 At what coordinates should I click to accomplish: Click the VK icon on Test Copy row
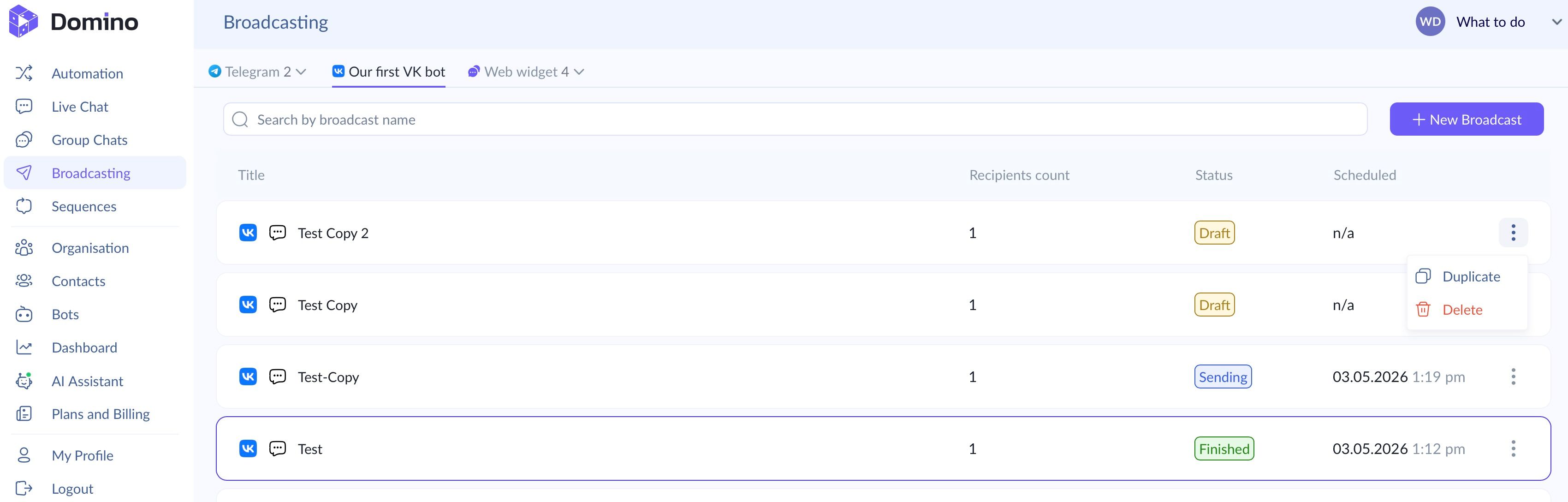click(x=248, y=305)
